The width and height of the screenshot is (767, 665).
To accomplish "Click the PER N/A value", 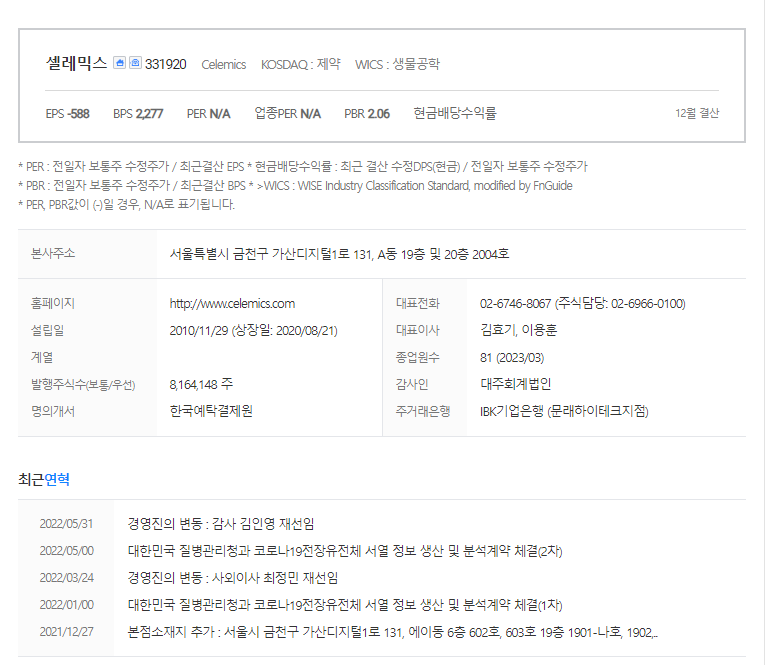I will coord(208,114).
